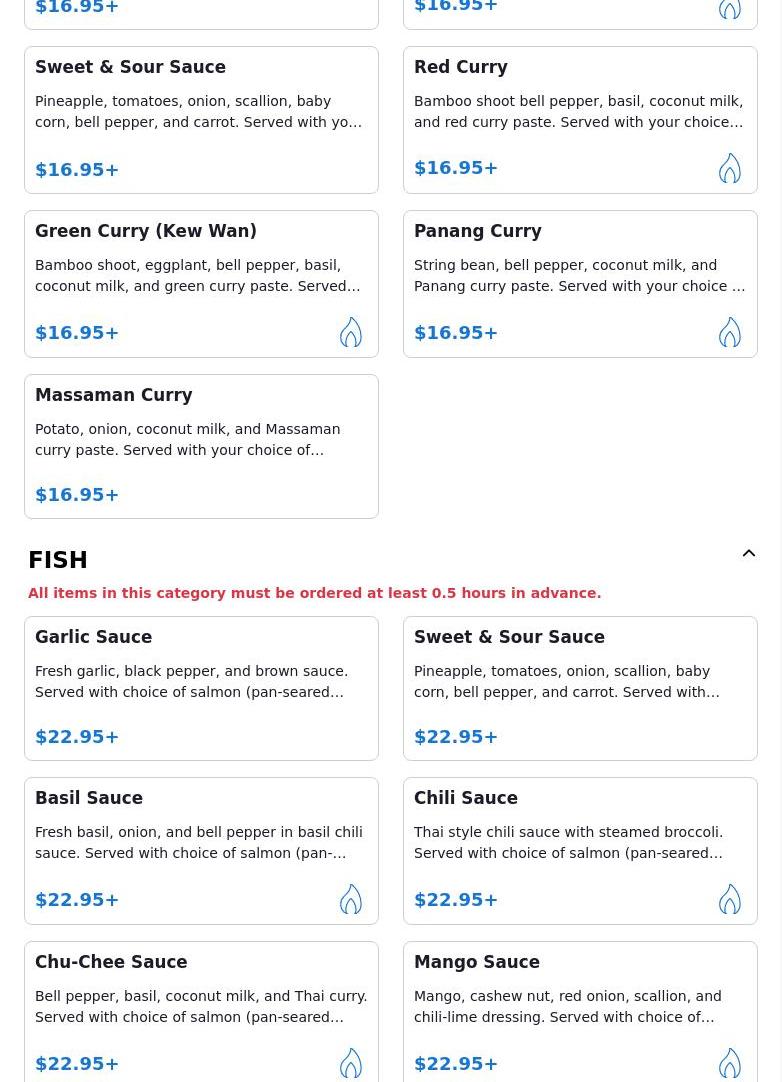Image resolution: width=782 pixels, height=1082 pixels.
Task: Click the Chili Sauce description text
Action: [x=569, y=843]
